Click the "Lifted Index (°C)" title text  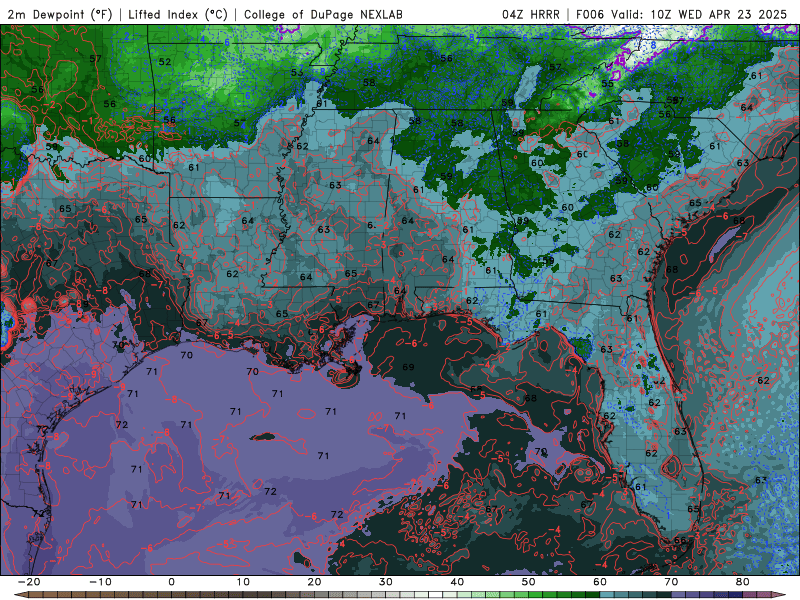coord(178,14)
